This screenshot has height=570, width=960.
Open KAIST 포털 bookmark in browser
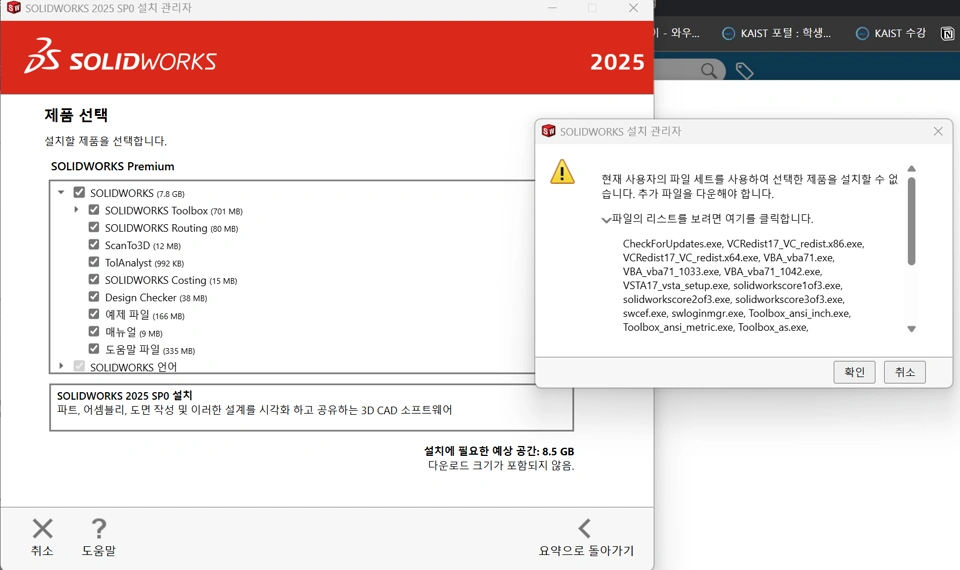coord(776,33)
